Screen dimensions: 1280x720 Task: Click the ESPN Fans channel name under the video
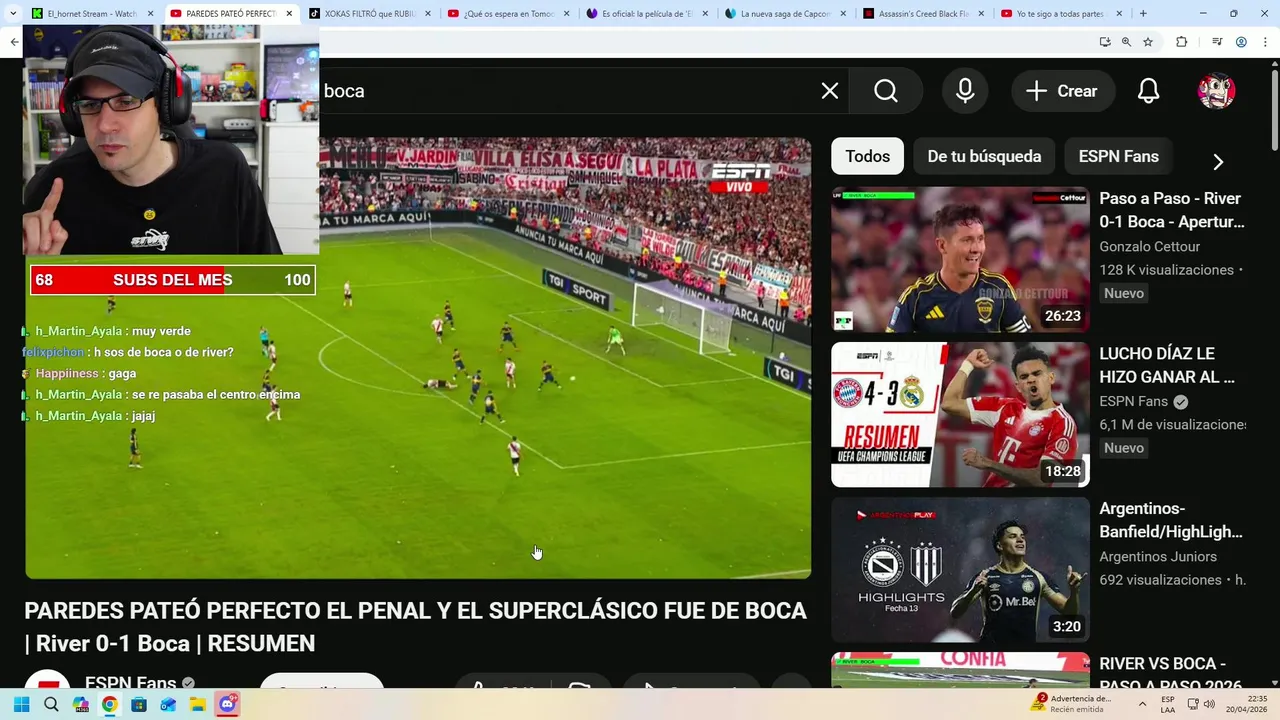(130, 681)
